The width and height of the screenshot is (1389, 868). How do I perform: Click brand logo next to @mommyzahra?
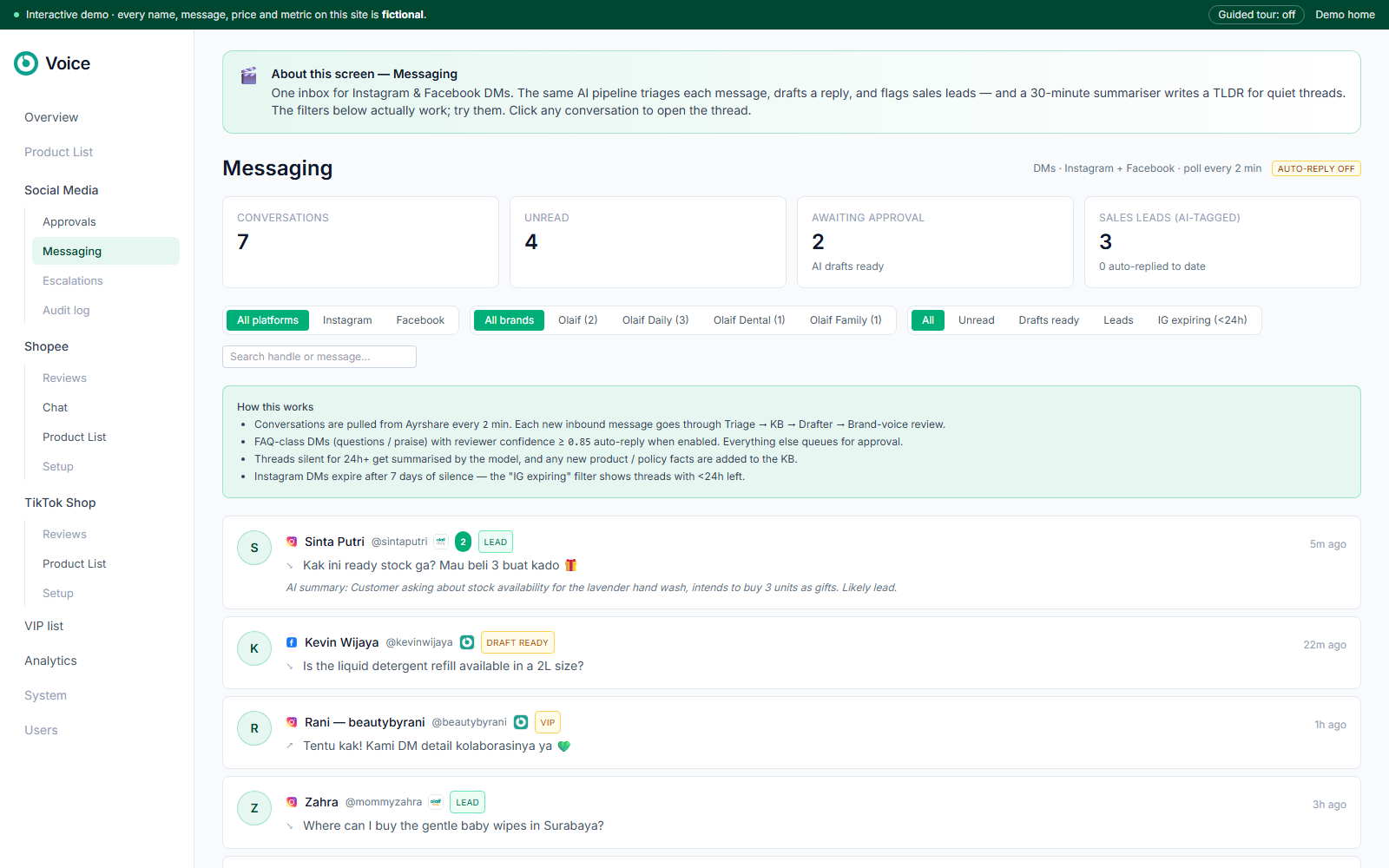click(436, 802)
